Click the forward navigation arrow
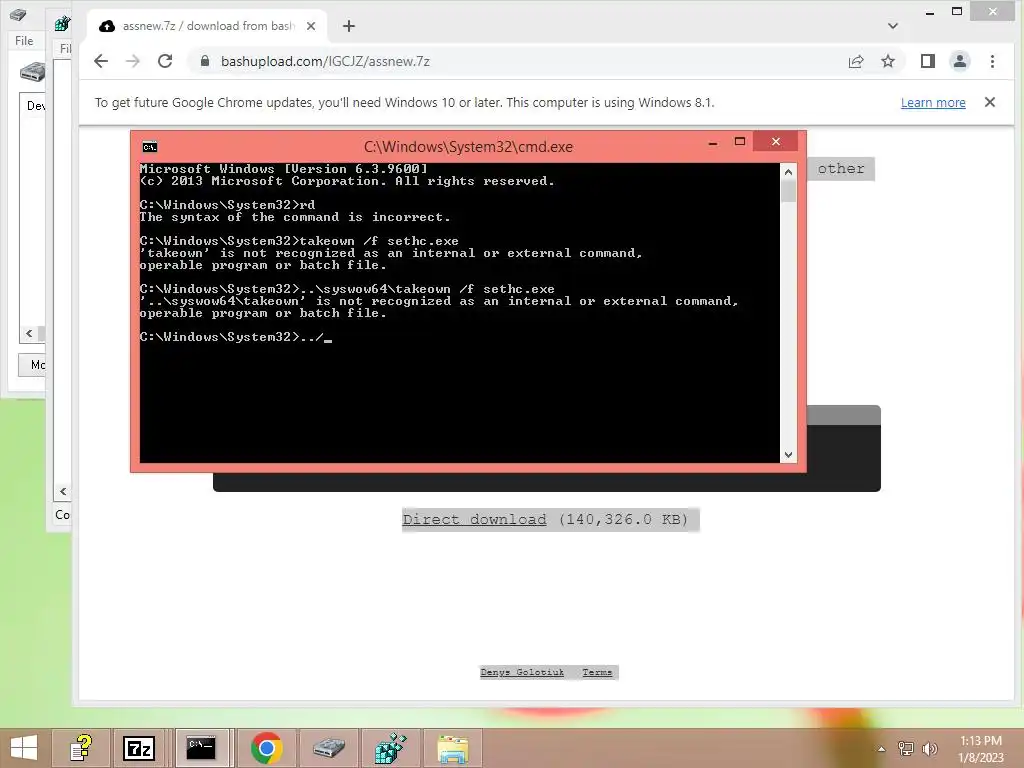This screenshot has height=768, width=1024. pyautogui.click(x=133, y=61)
